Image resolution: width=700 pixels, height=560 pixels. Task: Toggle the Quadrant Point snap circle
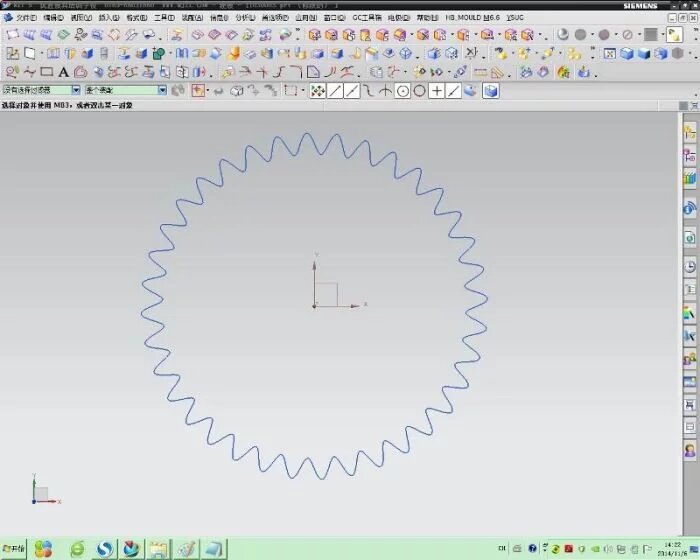coord(420,91)
